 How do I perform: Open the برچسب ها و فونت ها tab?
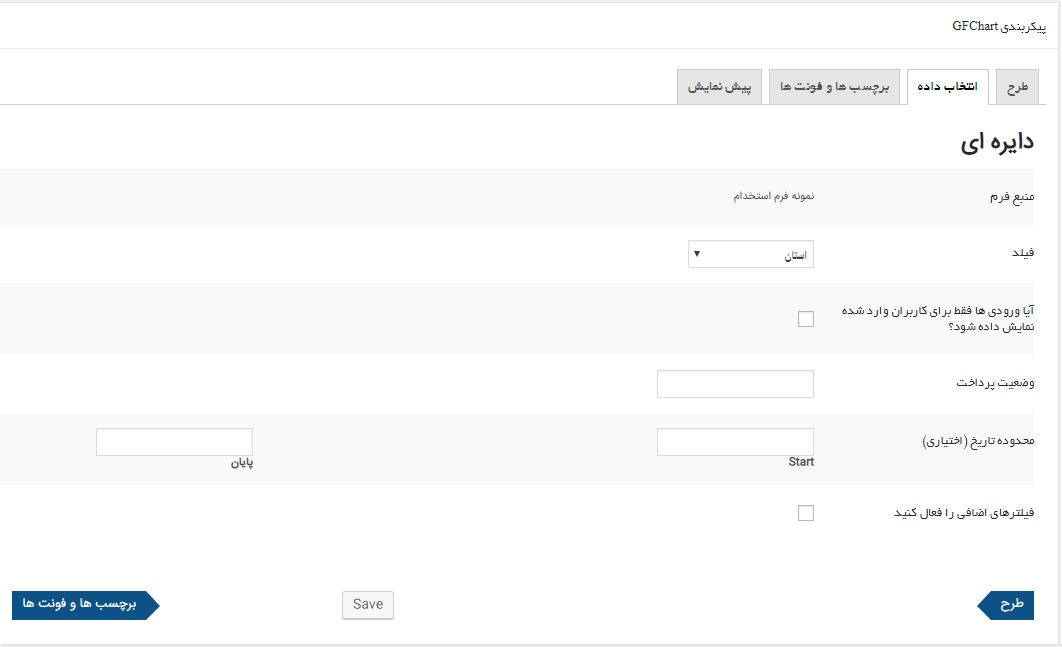pyautogui.click(x=834, y=87)
